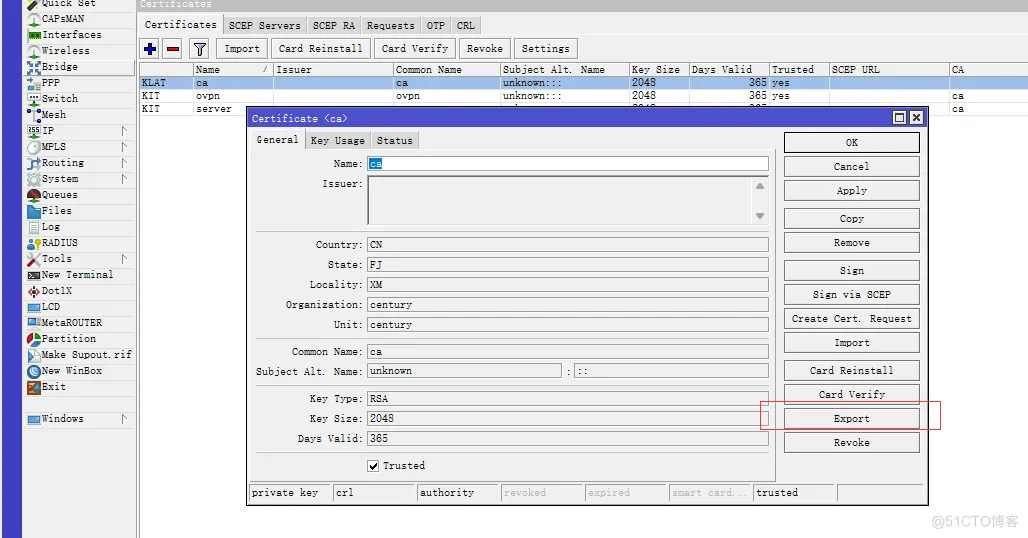Click the Sign button

(851, 271)
